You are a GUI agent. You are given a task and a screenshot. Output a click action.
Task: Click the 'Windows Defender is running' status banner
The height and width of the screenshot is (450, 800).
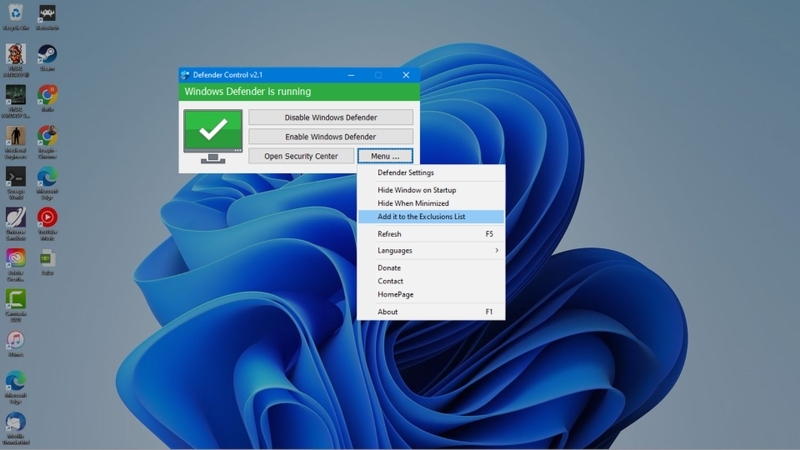coord(299,92)
